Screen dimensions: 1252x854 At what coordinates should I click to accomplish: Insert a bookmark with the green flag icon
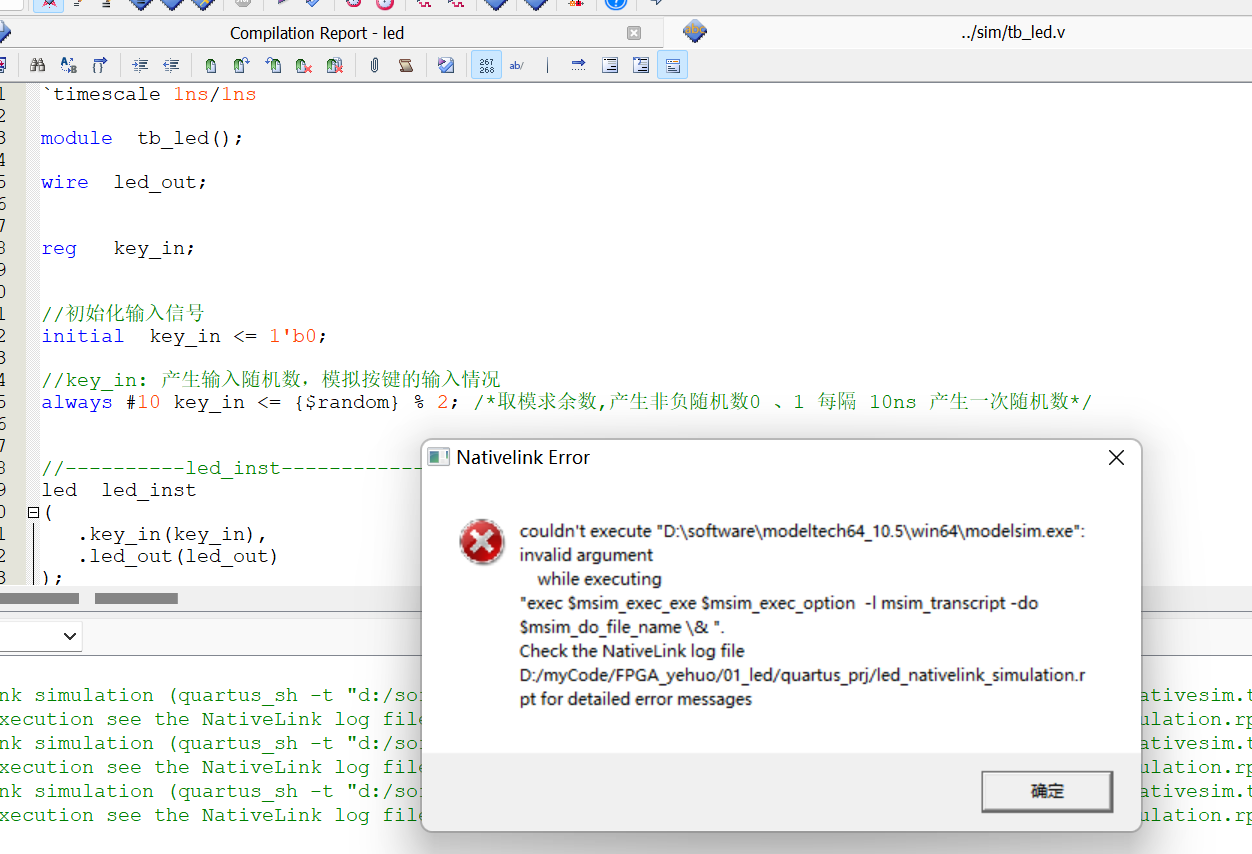click(x=211, y=65)
